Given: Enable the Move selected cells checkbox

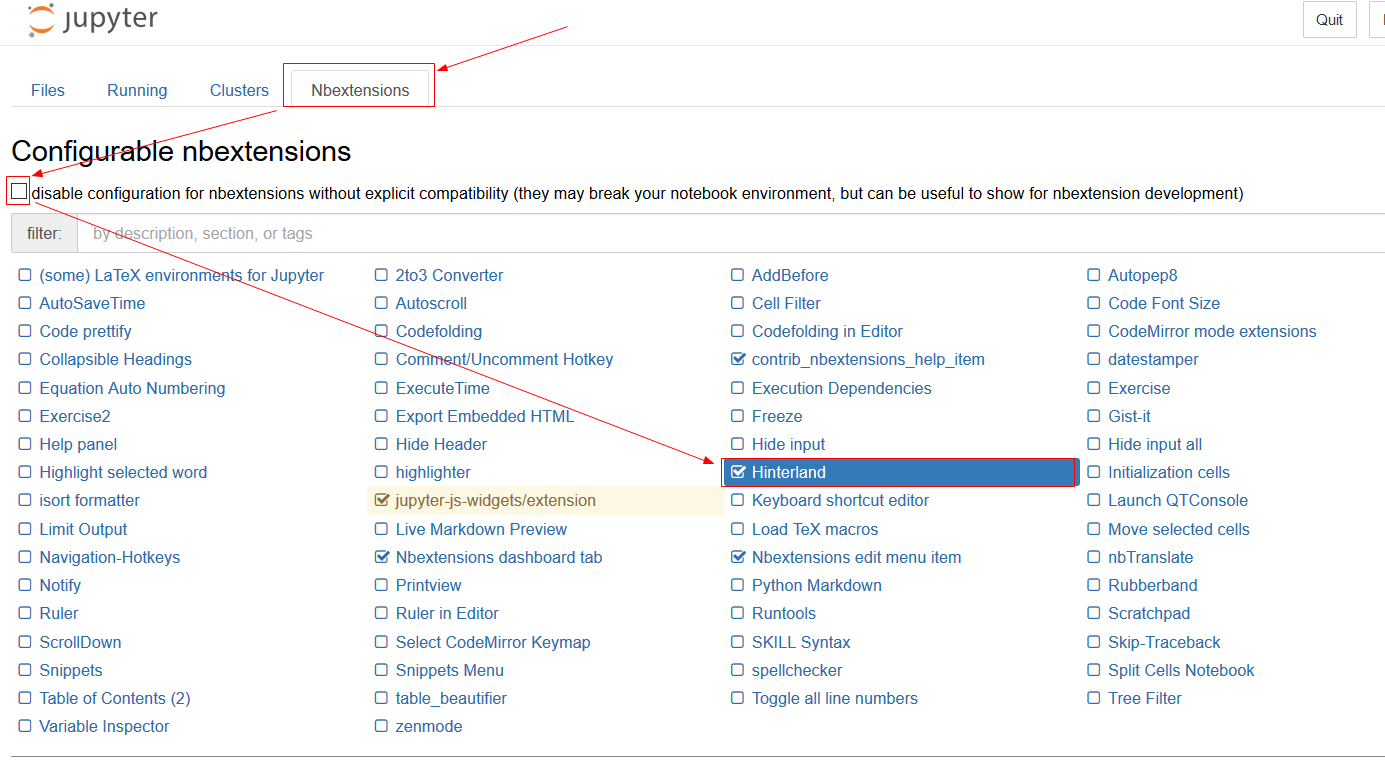Looking at the screenshot, I should tap(1095, 529).
